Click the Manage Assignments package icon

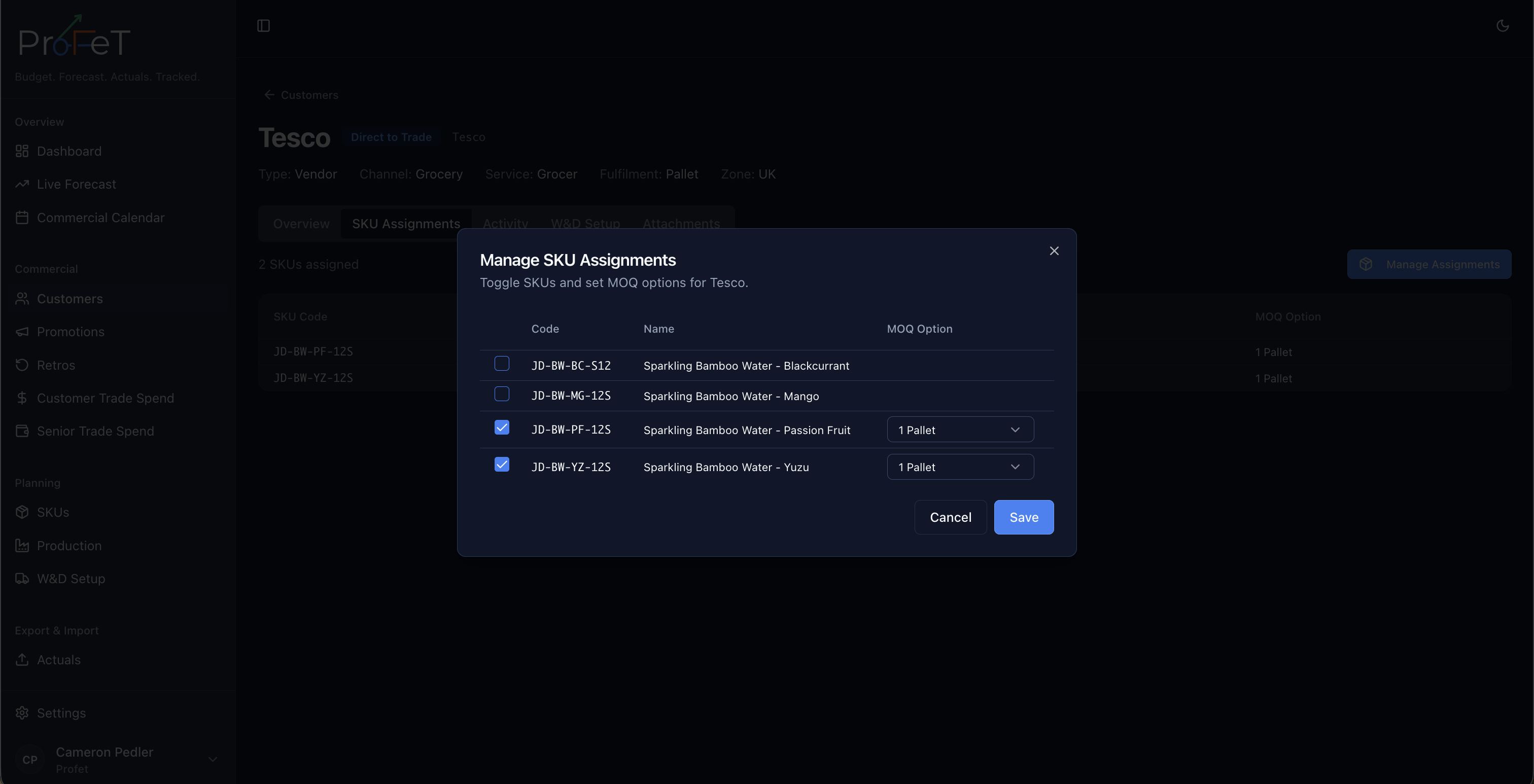pyautogui.click(x=1366, y=264)
